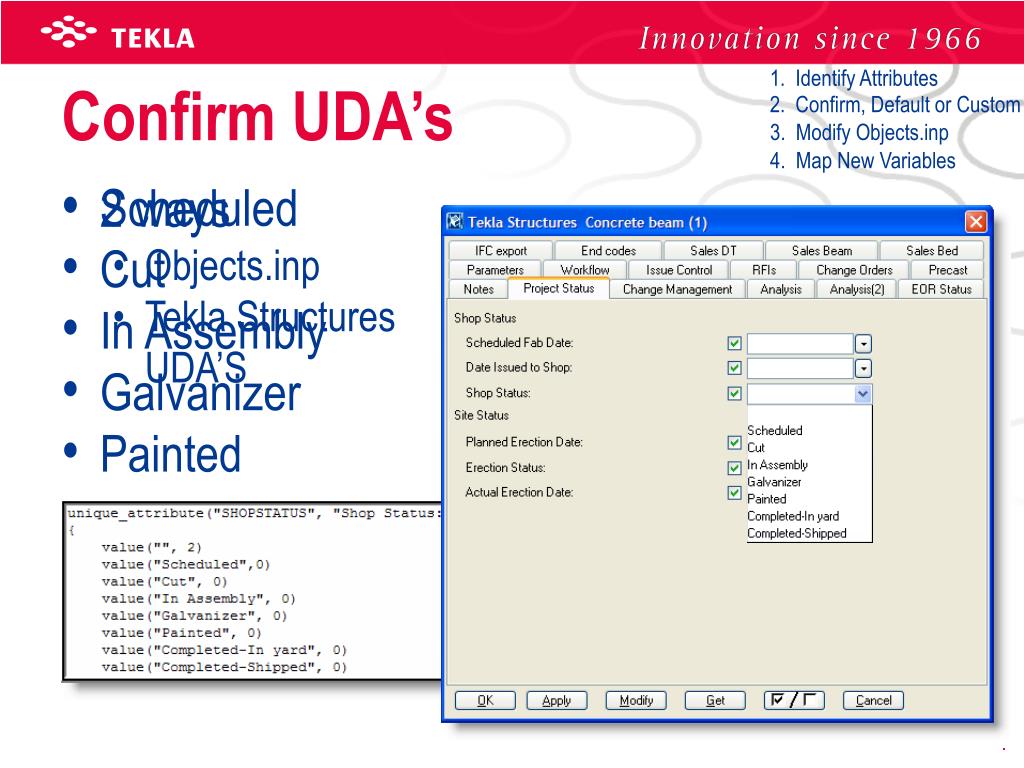Click the Get button
This screenshot has width=1024, height=768.
(x=715, y=700)
